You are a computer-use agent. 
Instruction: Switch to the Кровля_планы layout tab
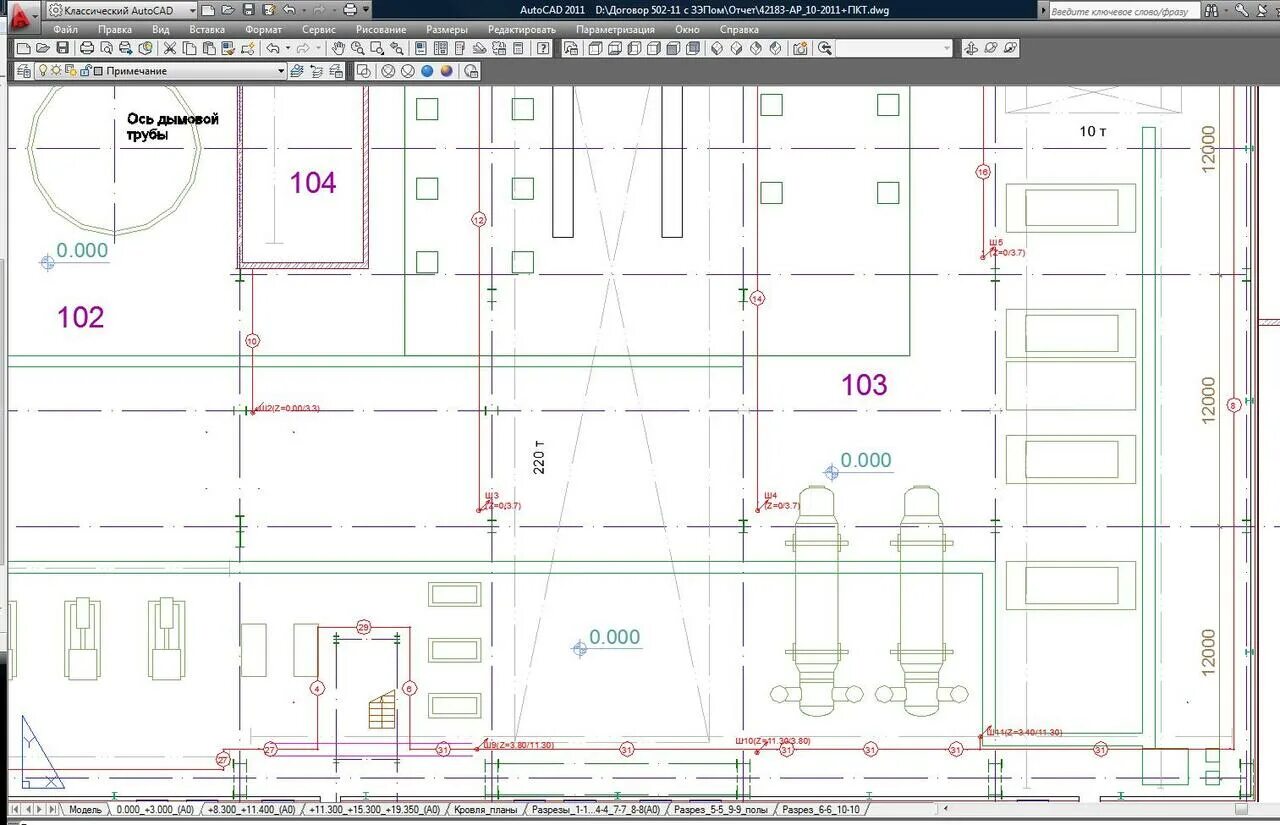(x=485, y=809)
